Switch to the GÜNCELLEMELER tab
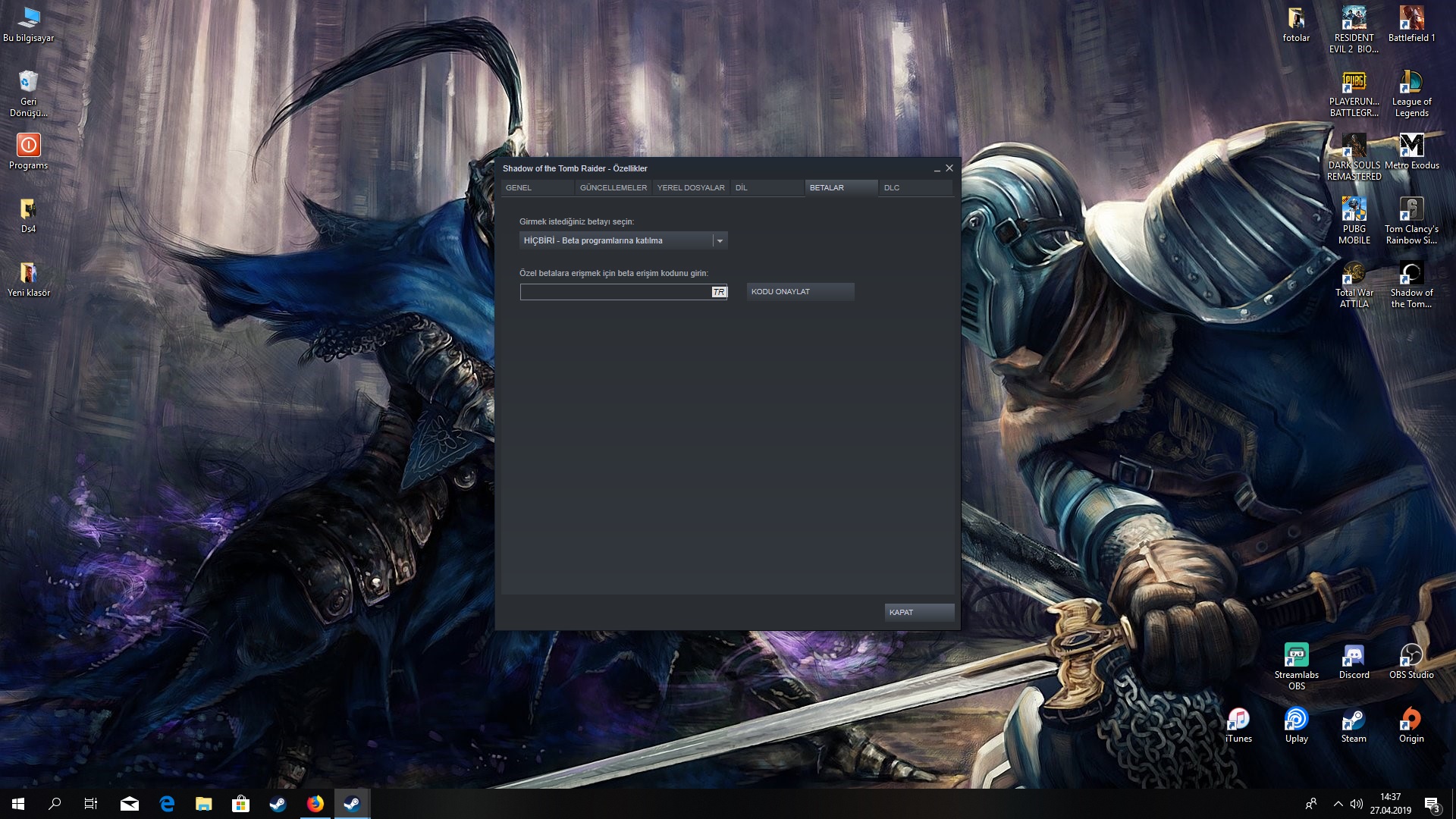 (x=613, y=187)
